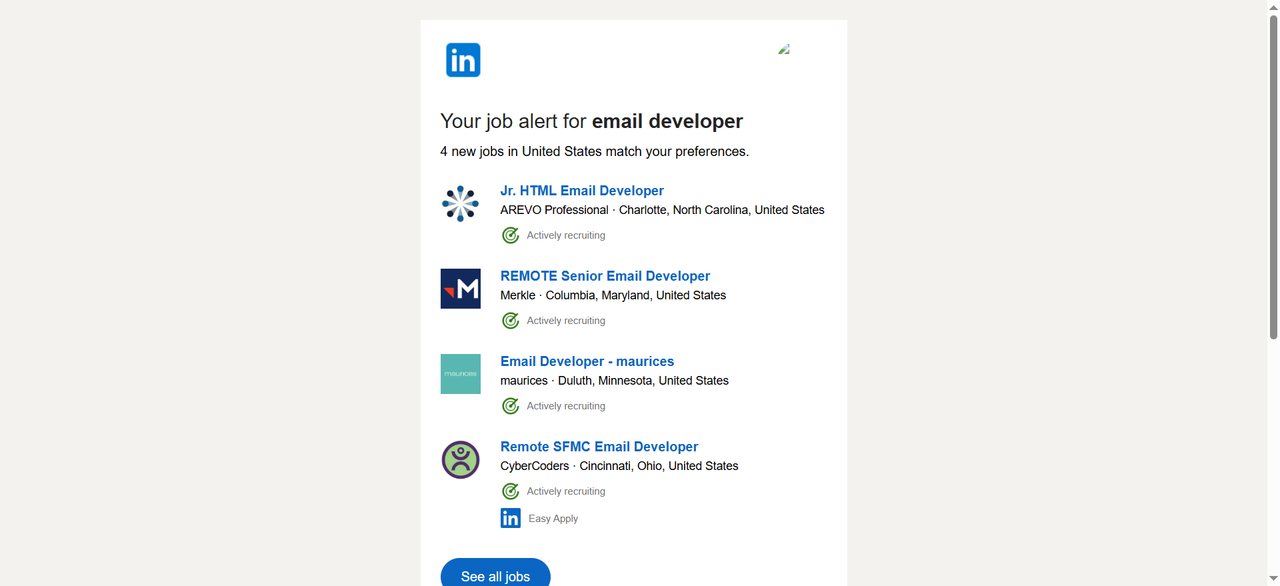The height and width of the screenshot is (586, 1280).
Task: Click the Easy Apply label text
Action: coord(553,519)
